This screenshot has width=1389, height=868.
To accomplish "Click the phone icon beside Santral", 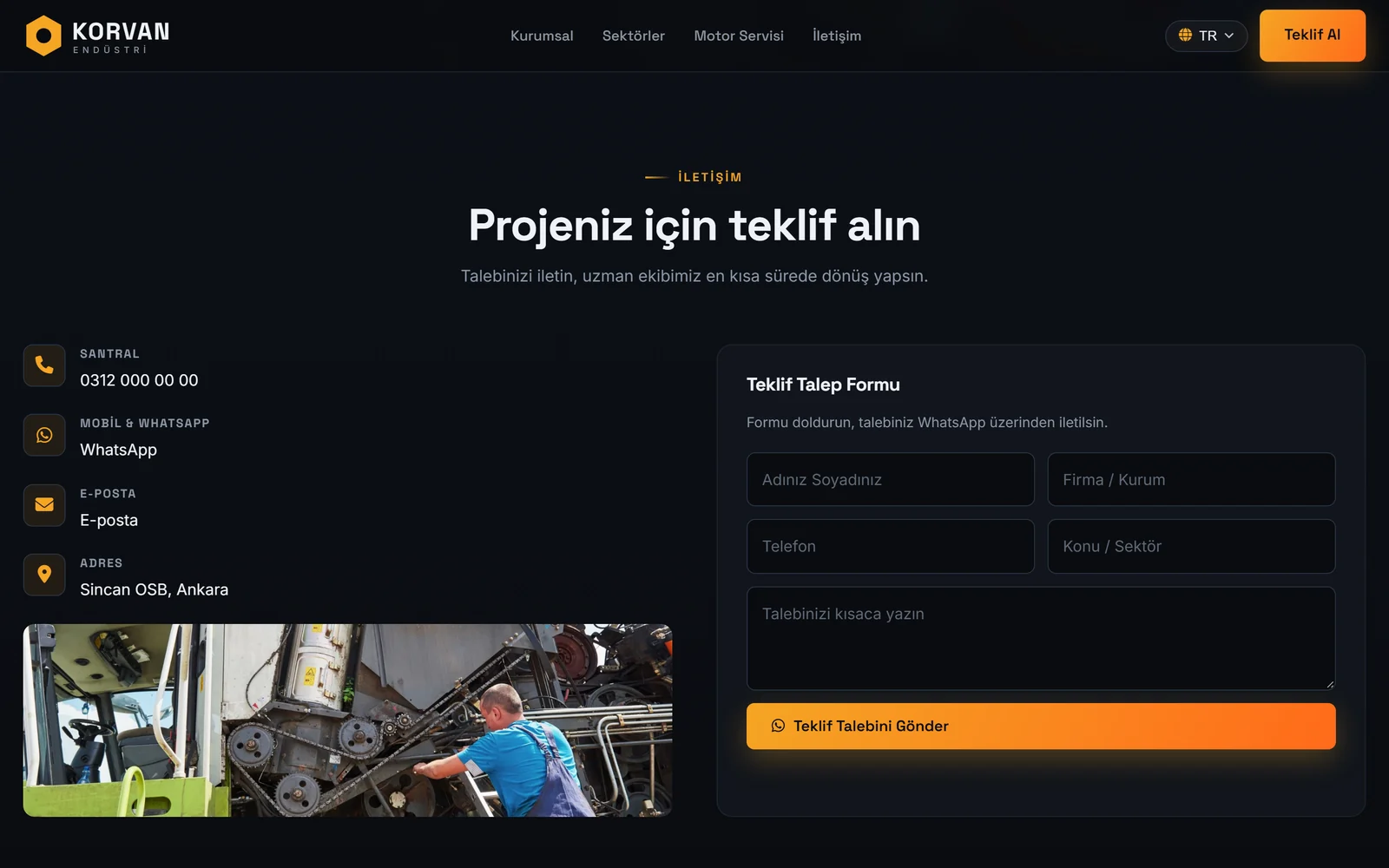I will (x=44, y=365).
